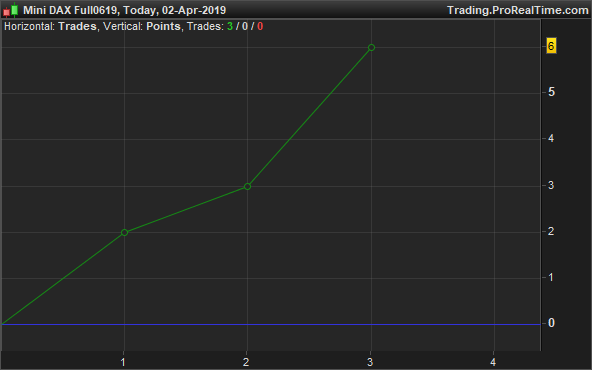The height and width of the screenshot is (370, 592).
Task: Click the Today, 02-Apr-2019 date text
Action: click(x=175, y=10)
